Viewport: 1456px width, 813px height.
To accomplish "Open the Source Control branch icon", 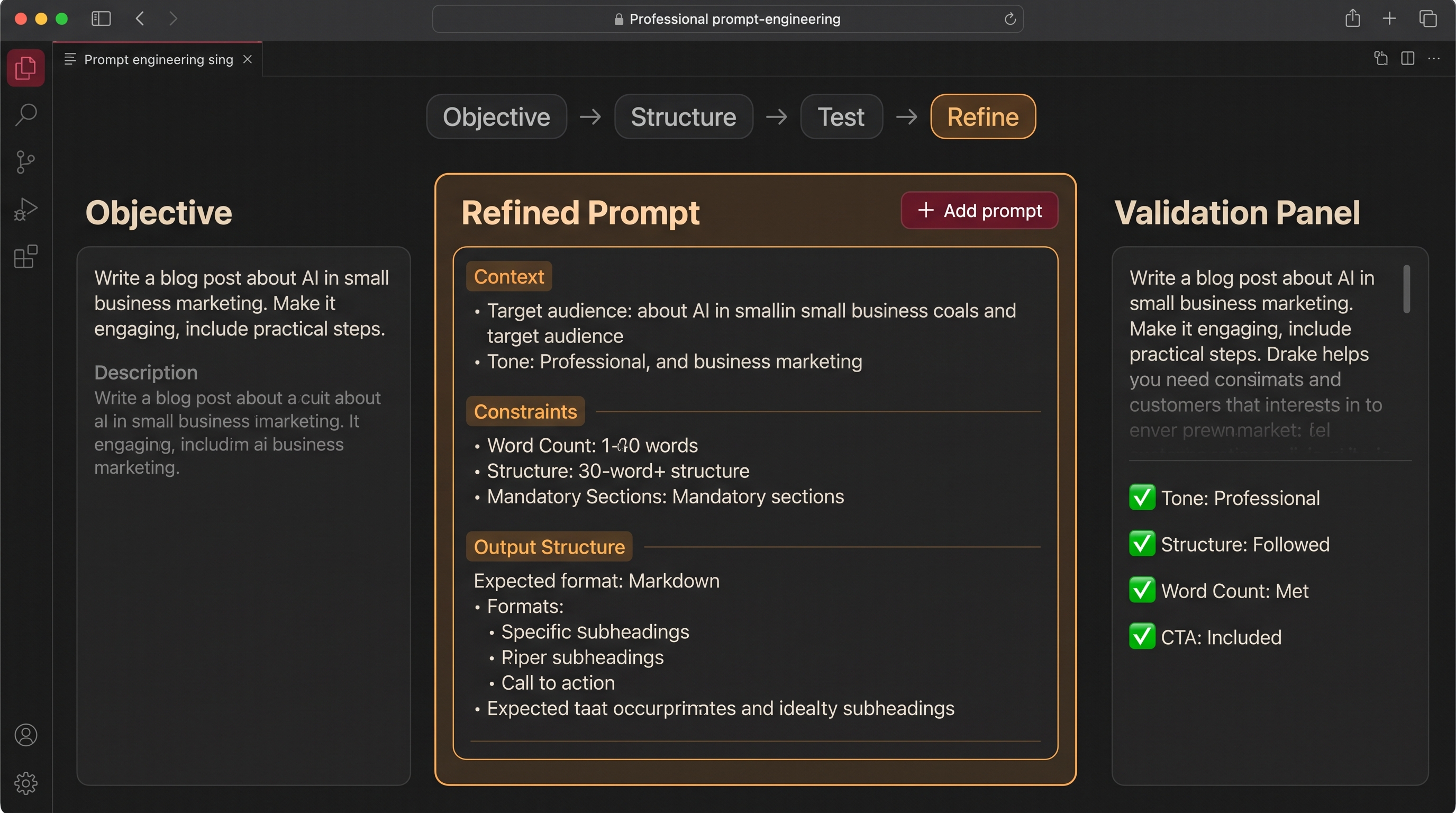I will [25, 162].
